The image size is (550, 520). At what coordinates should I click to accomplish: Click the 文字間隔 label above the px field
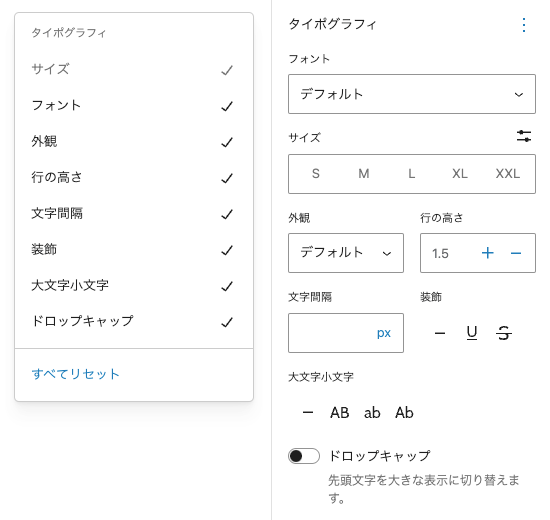click(310, 297)
